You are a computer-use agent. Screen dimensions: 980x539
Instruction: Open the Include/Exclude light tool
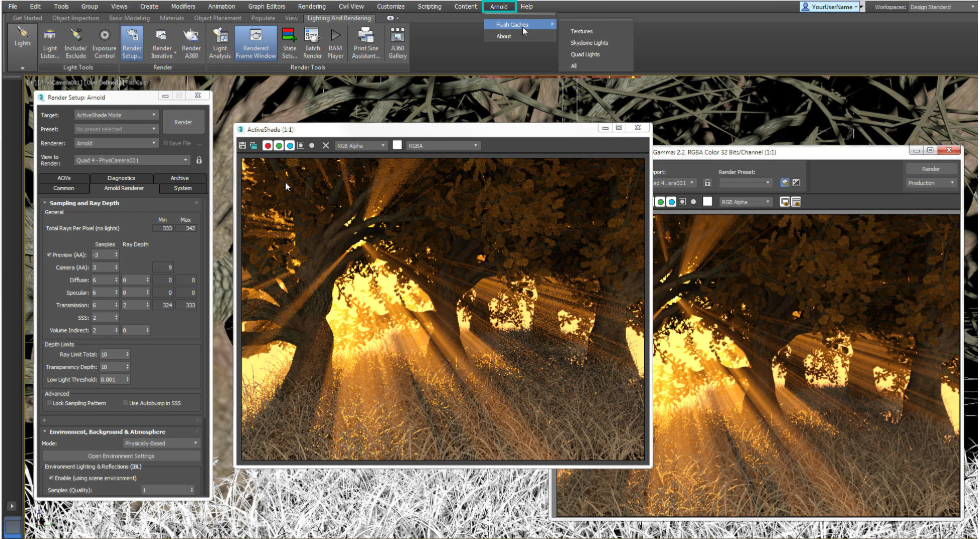pyautogui.click(x=76, y=43)
